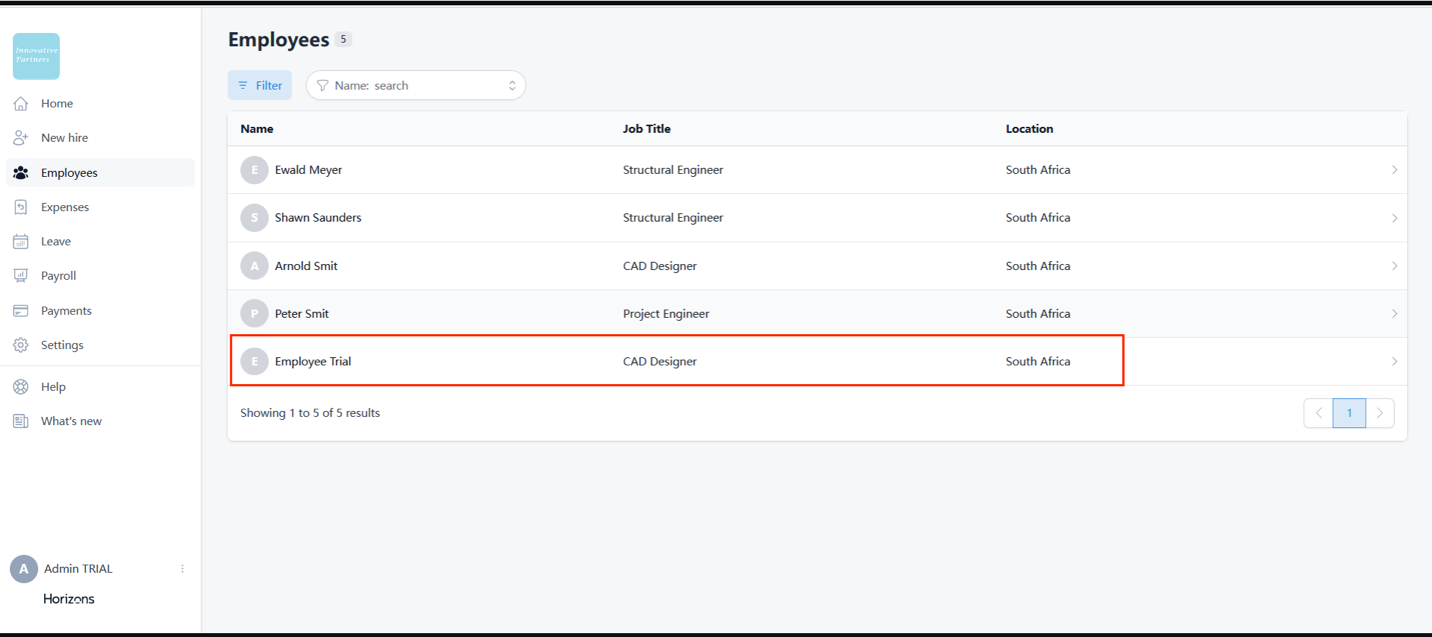Click the Home icon in sidebar
1432x637 pixels.
click(x=20, y=104)
